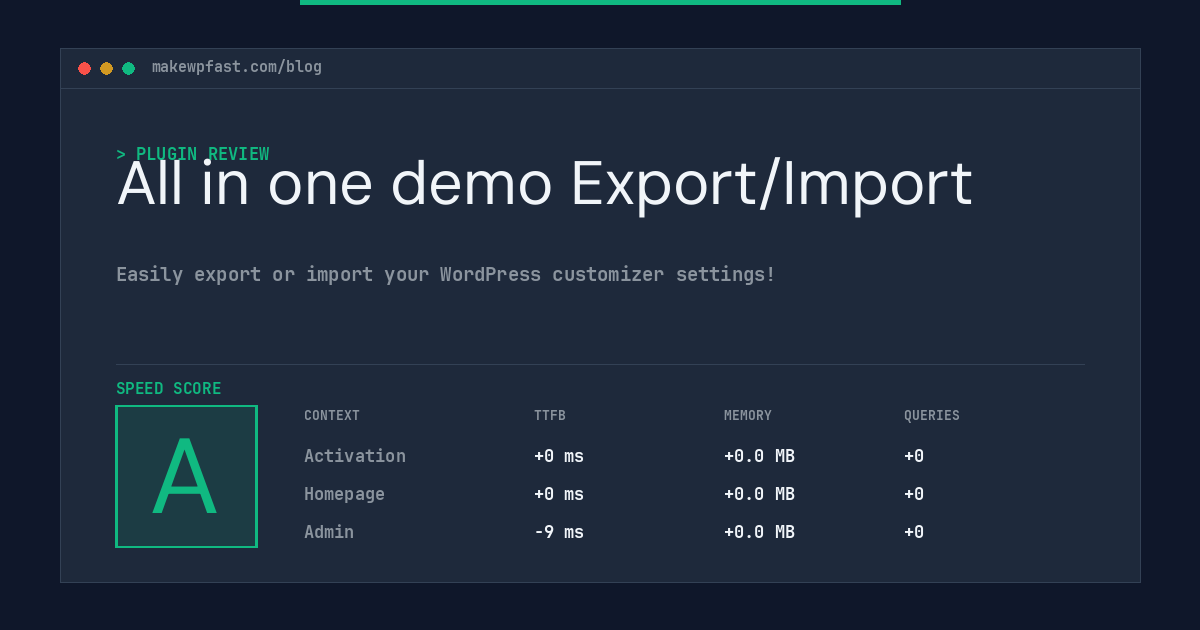Click the Activation queries value +0

click(914, 456)
